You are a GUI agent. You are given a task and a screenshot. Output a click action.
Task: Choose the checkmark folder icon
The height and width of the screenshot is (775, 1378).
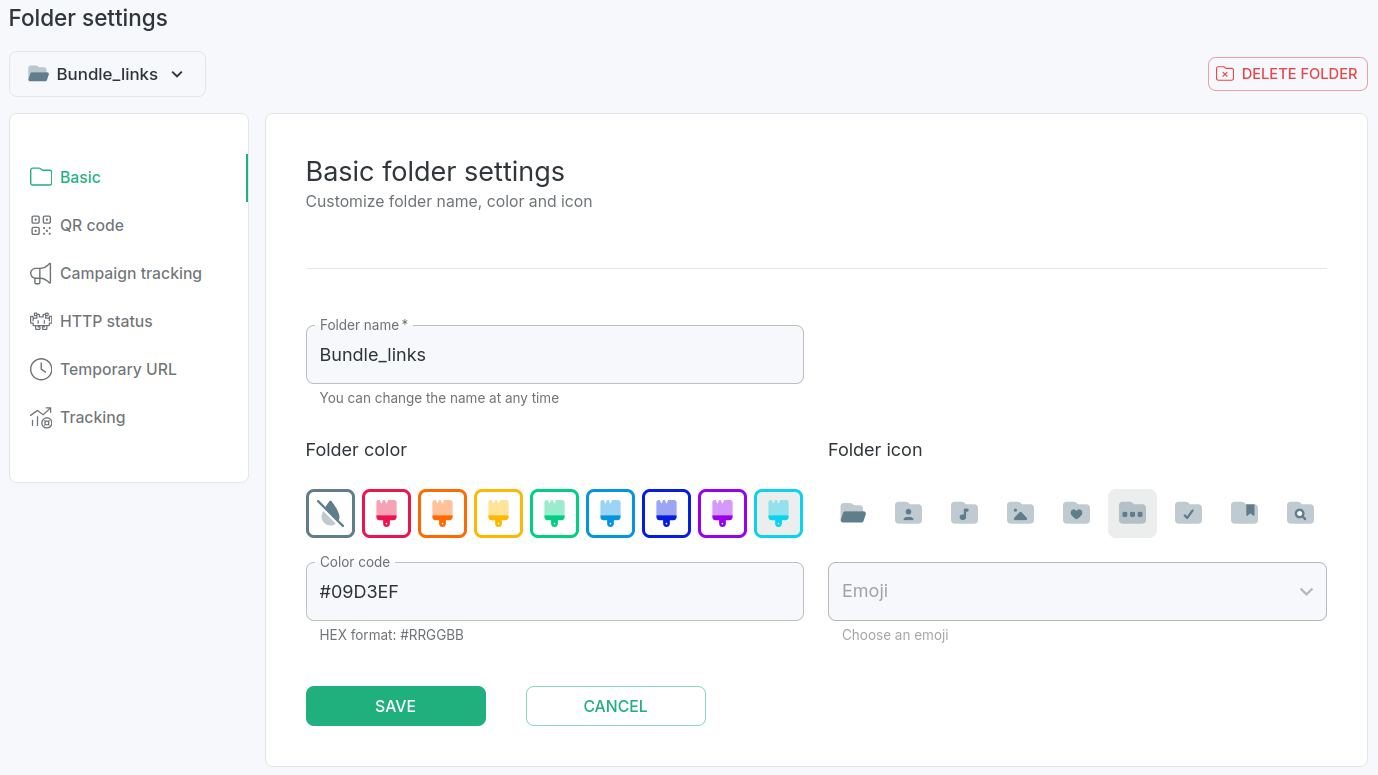click(x=1188, y=513)
